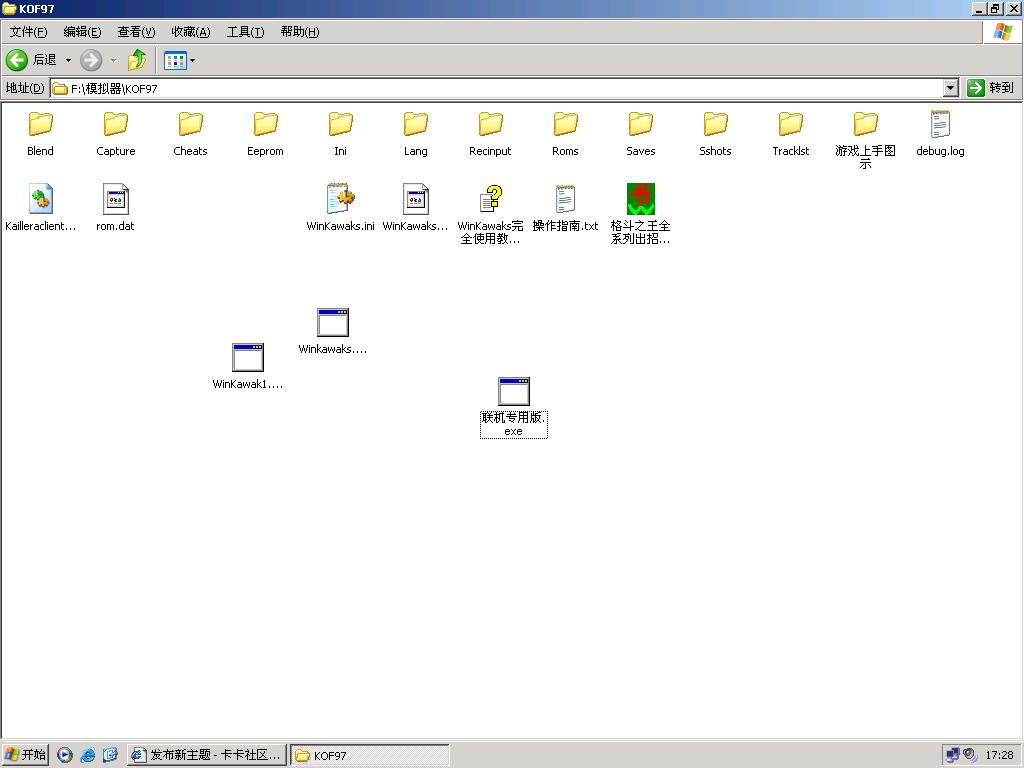Open the Sshots folder

point(715,134)
